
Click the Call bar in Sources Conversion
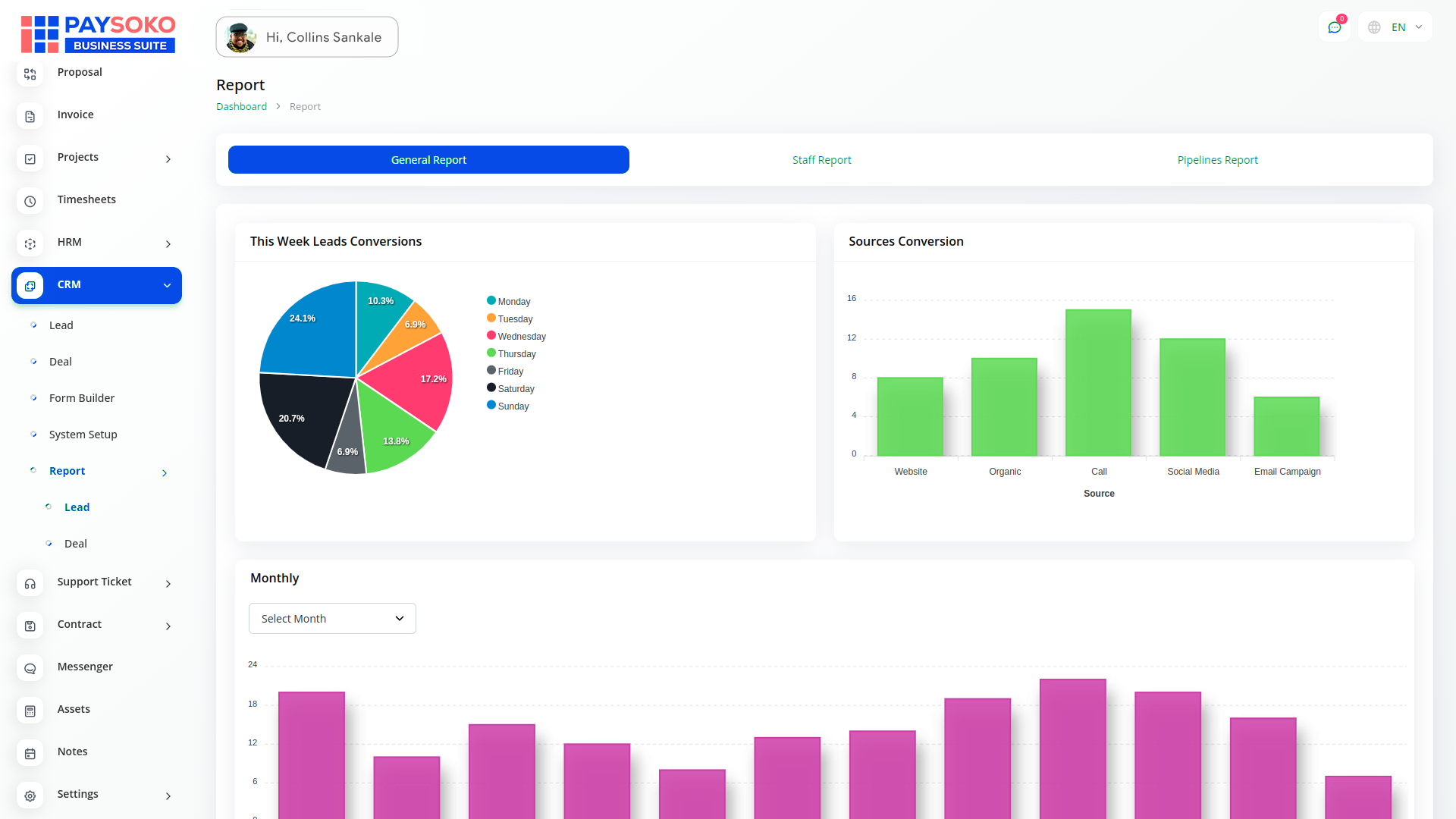click(1098, 383)
